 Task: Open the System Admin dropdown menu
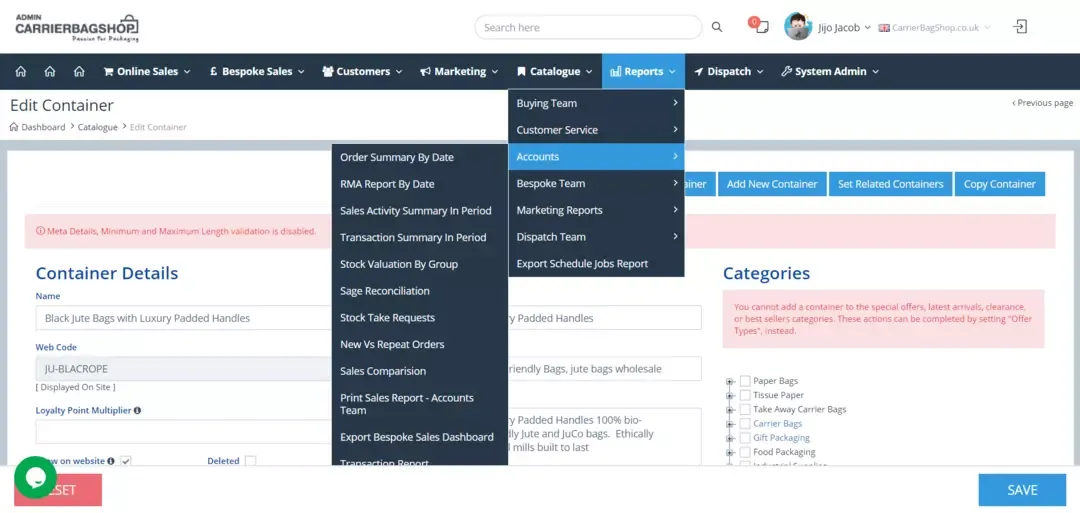pos(829,71)
